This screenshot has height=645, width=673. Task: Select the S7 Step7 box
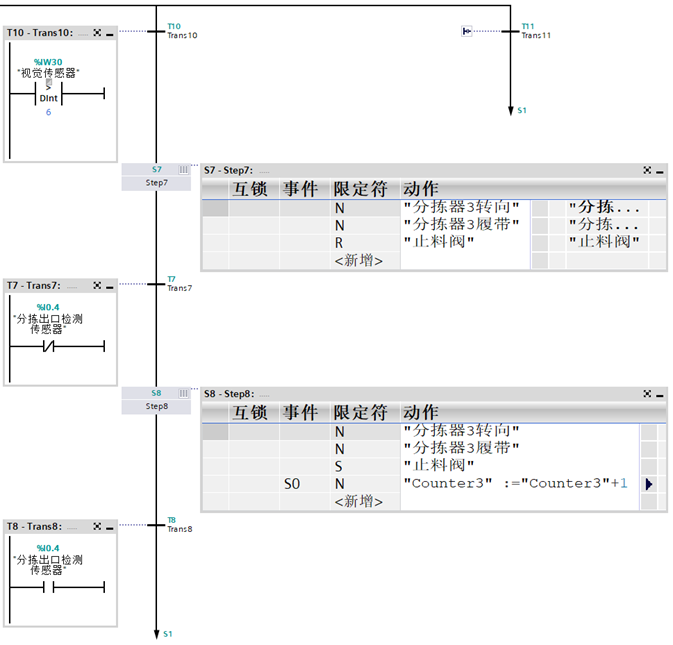click(x=156, y=176)
